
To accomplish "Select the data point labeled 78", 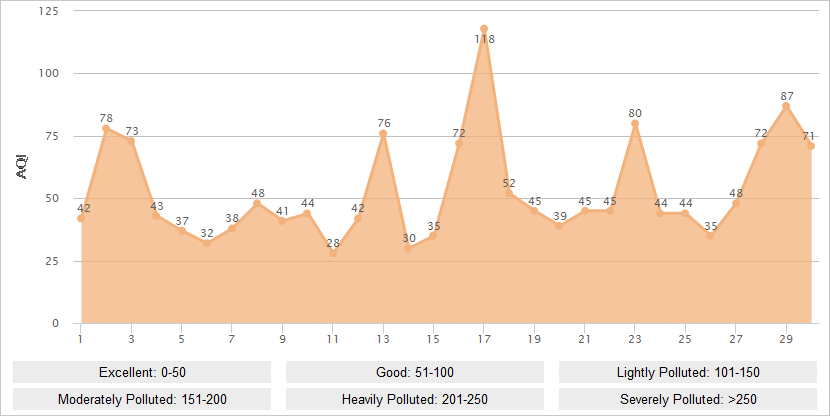I will 106,128.
